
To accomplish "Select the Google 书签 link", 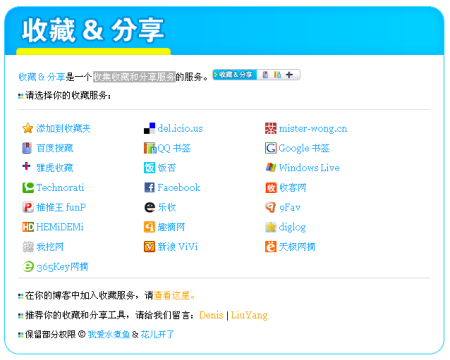I will 304,148.
